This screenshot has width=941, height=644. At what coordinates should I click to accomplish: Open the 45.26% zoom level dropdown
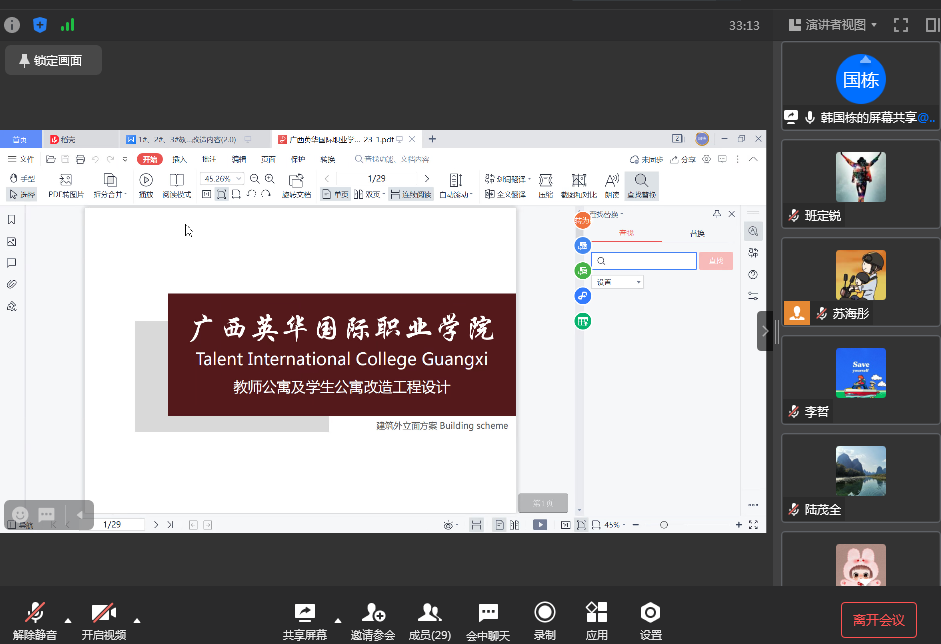[x=221, y=178]
